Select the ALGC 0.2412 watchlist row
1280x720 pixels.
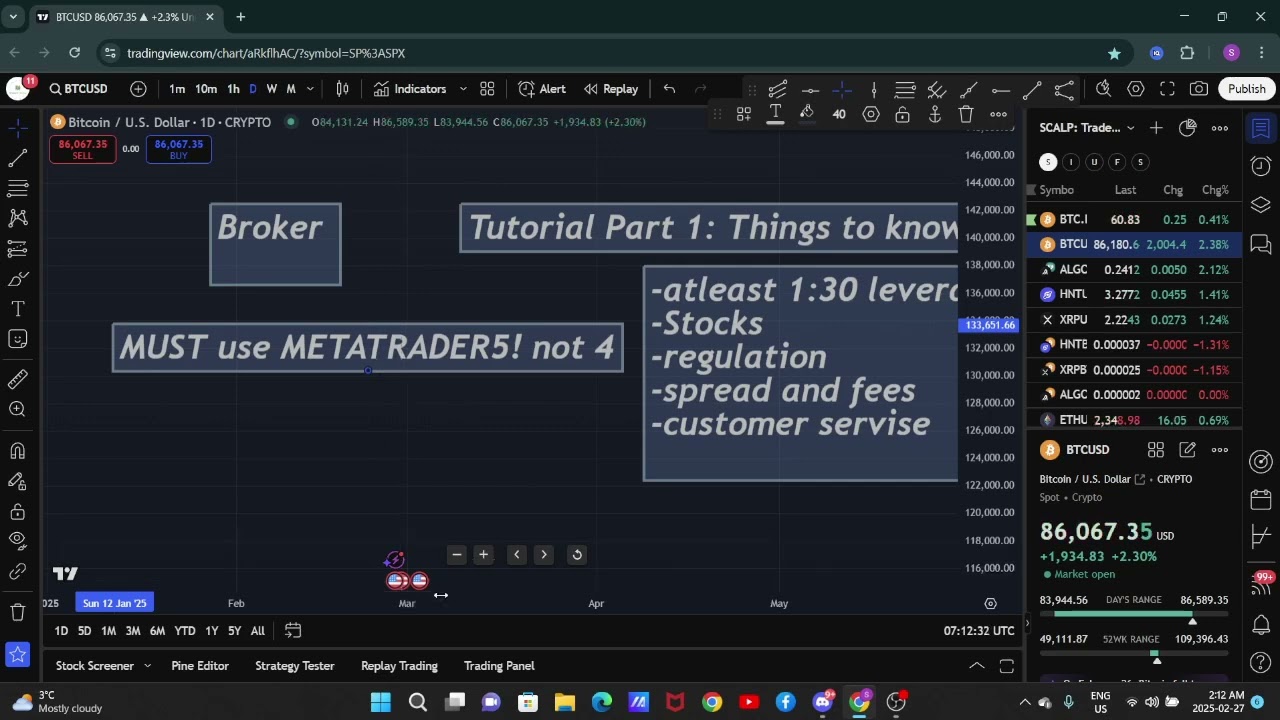point(1135,270)
